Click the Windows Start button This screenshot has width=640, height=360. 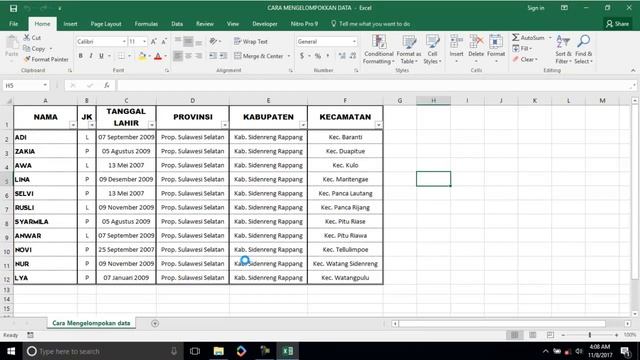click(x=11, y=351)
